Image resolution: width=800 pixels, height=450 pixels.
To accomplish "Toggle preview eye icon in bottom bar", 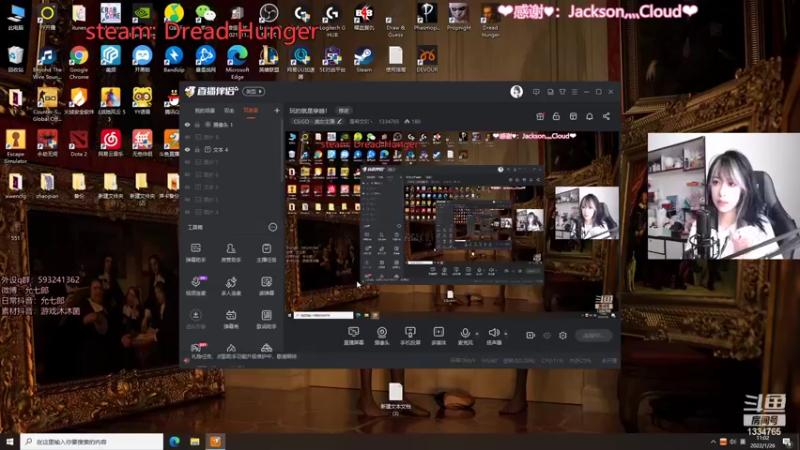I will 546,335.
